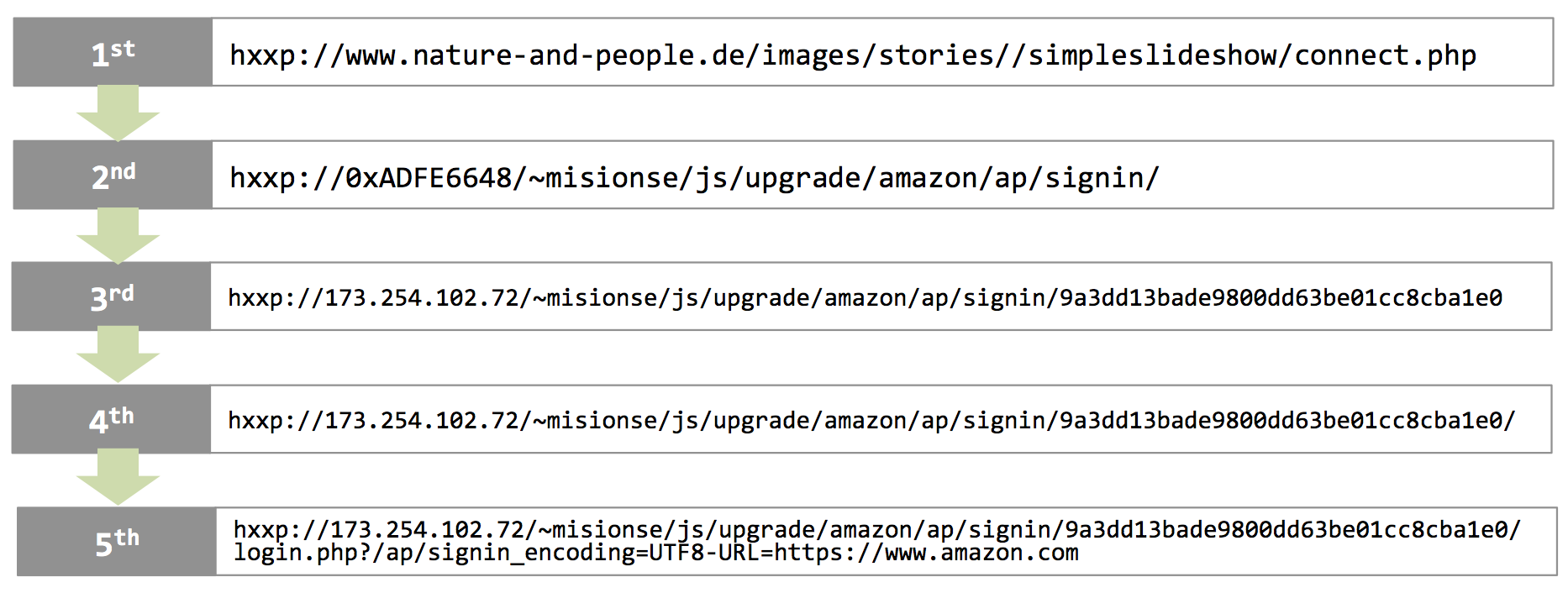This screenshot has width=1568, height=593.
Task: Click the first line of the 5th URL
Action: [x=877, y=529]
